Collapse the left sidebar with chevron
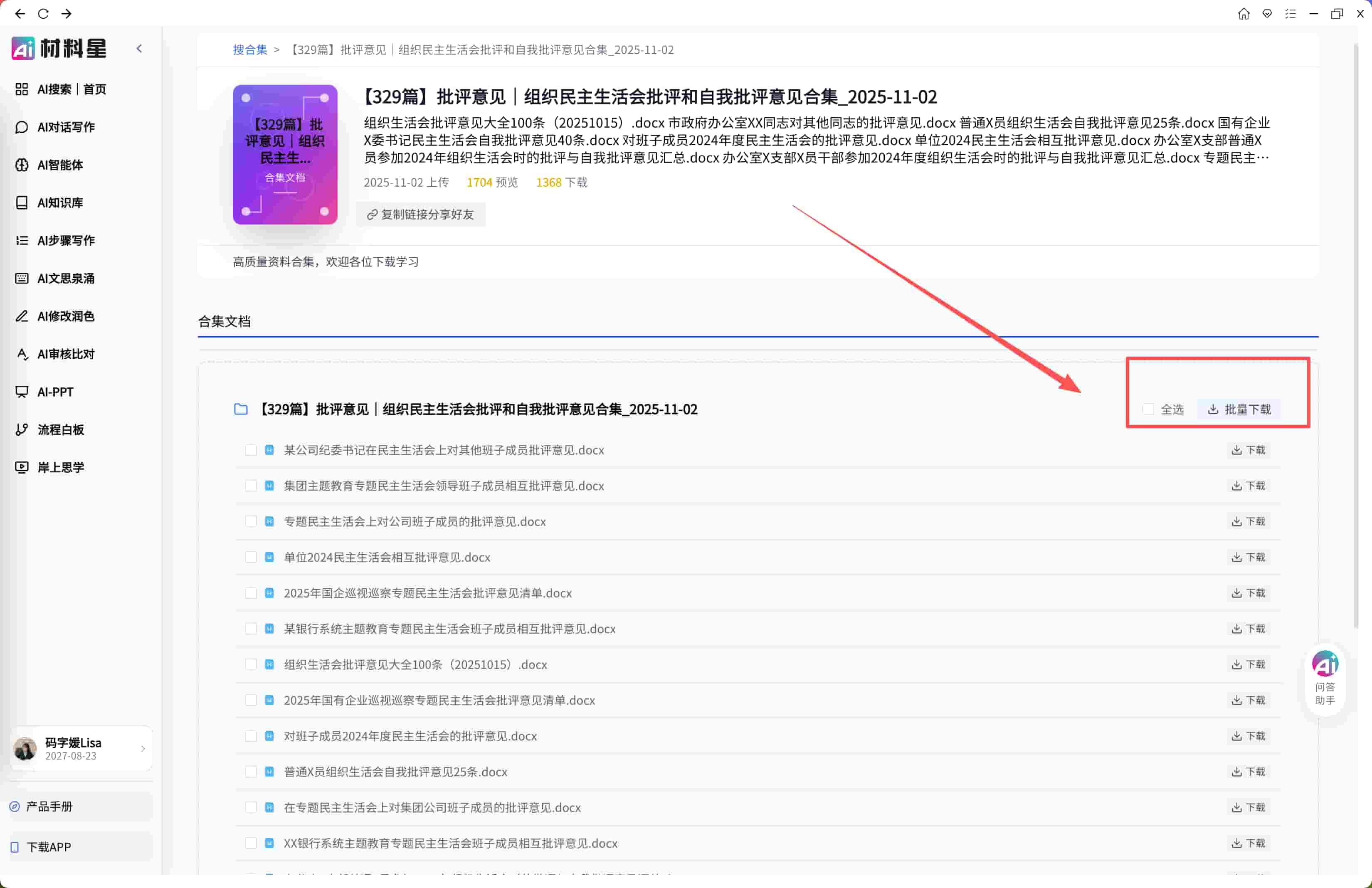Viewport: 1372px width, 888px height. coord(139,48)
